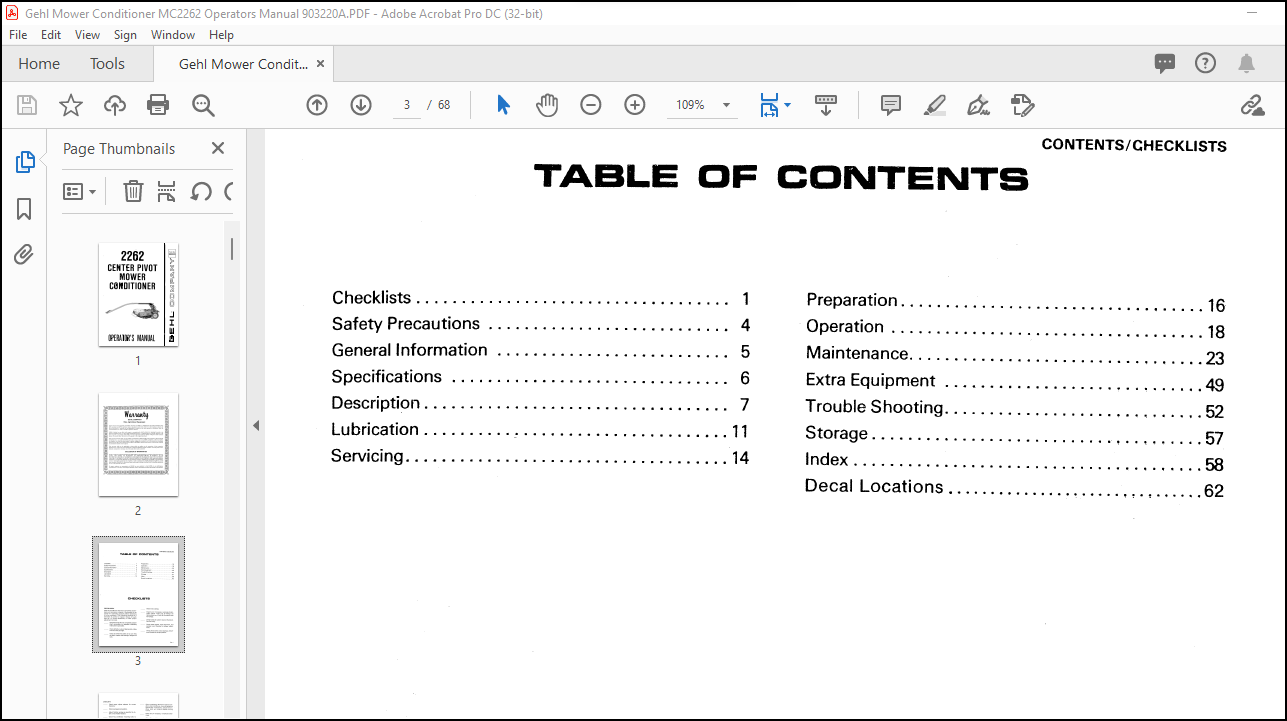Print the document using printer icon
This screenshot has height=721, width=1287.
(x=158, y=105)
